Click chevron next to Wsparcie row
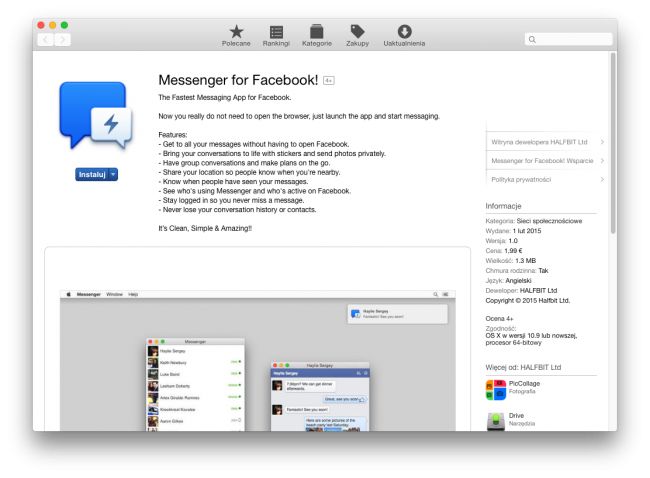 point(602,160)
